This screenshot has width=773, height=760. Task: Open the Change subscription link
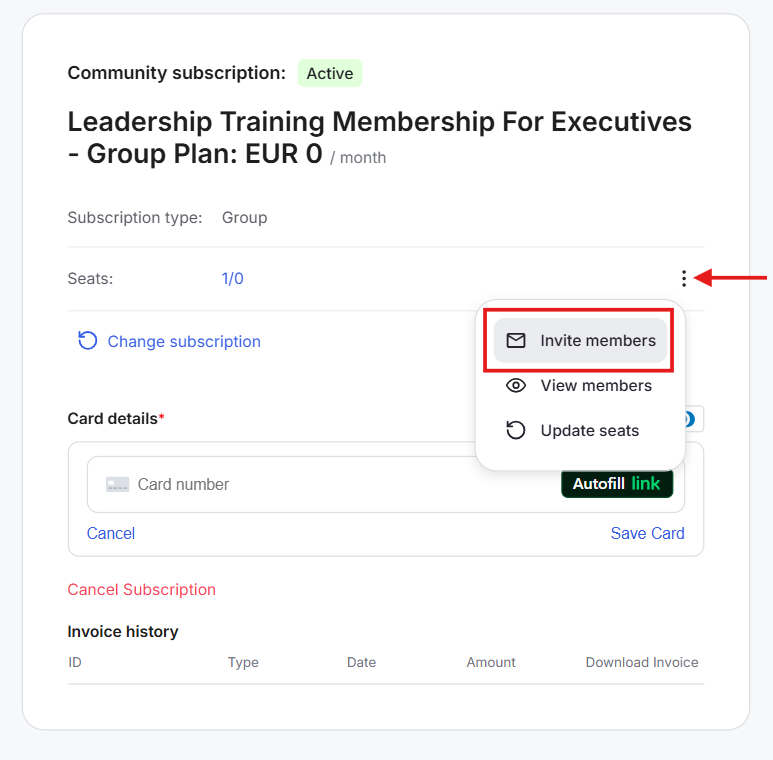click(x=184, y=342)
